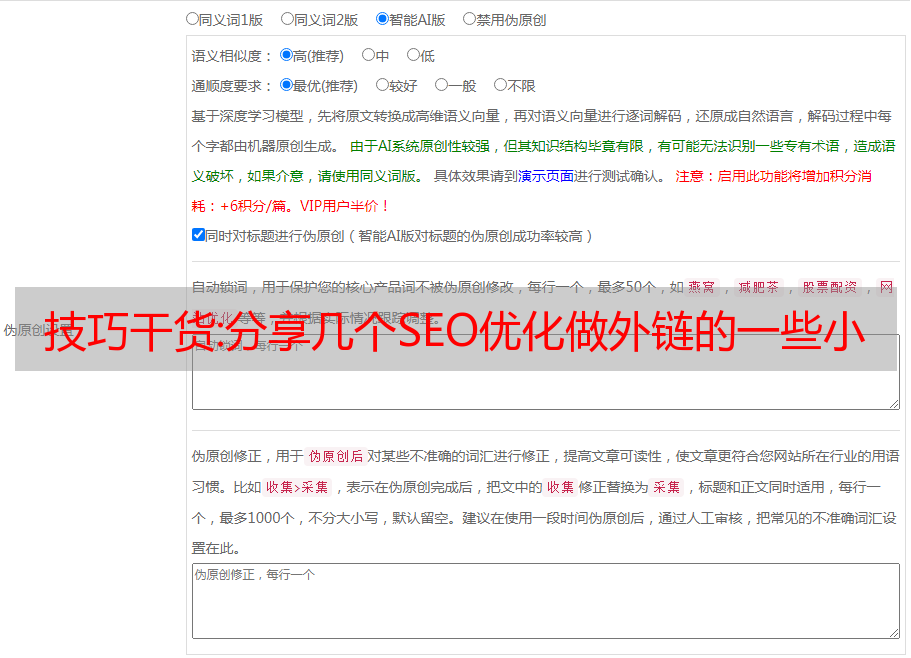911x658 pixels.
Task: Click inside the 伪原创修正 textarea
Action: coord(546,601)
